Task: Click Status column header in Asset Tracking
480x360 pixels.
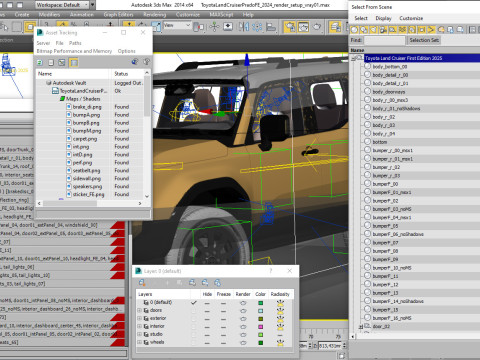Action: [x=127, y=74]
